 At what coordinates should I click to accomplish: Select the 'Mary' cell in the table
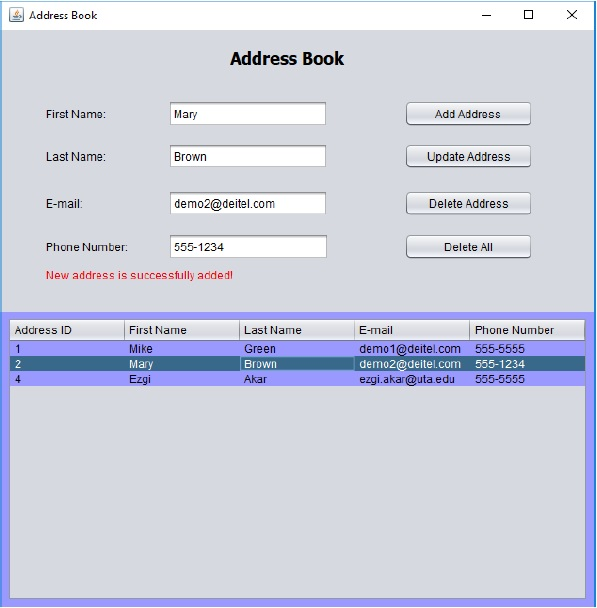[182, 364]
